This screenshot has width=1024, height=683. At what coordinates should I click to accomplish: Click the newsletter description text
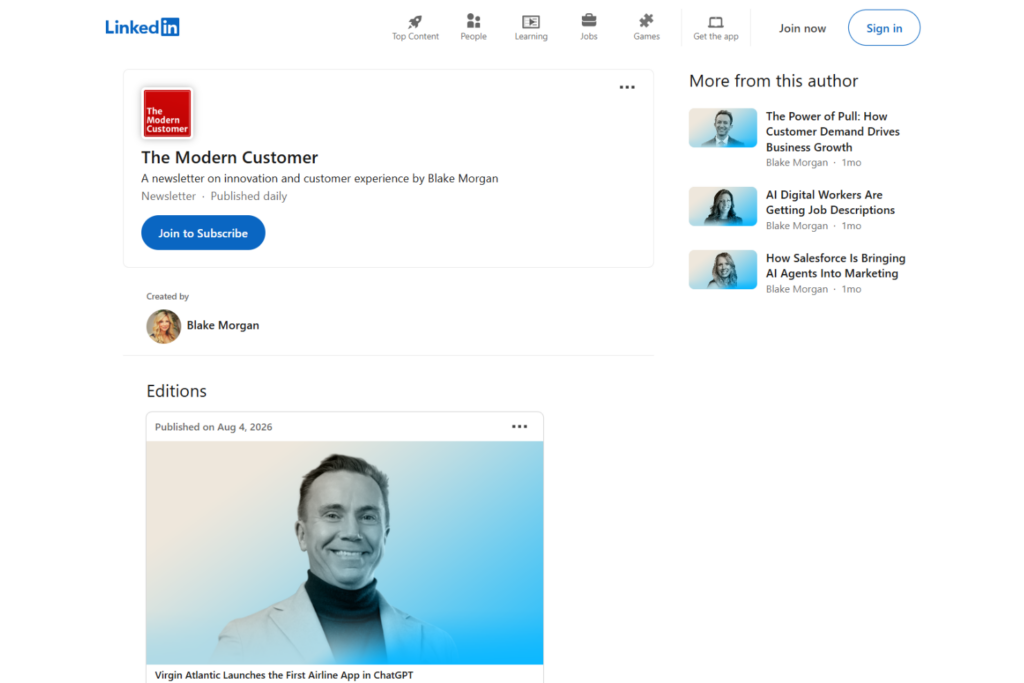pos(319,178)
